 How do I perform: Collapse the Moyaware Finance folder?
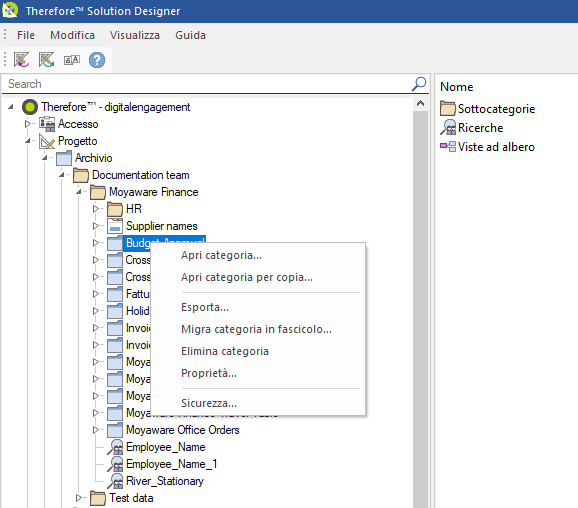[79, 192]
